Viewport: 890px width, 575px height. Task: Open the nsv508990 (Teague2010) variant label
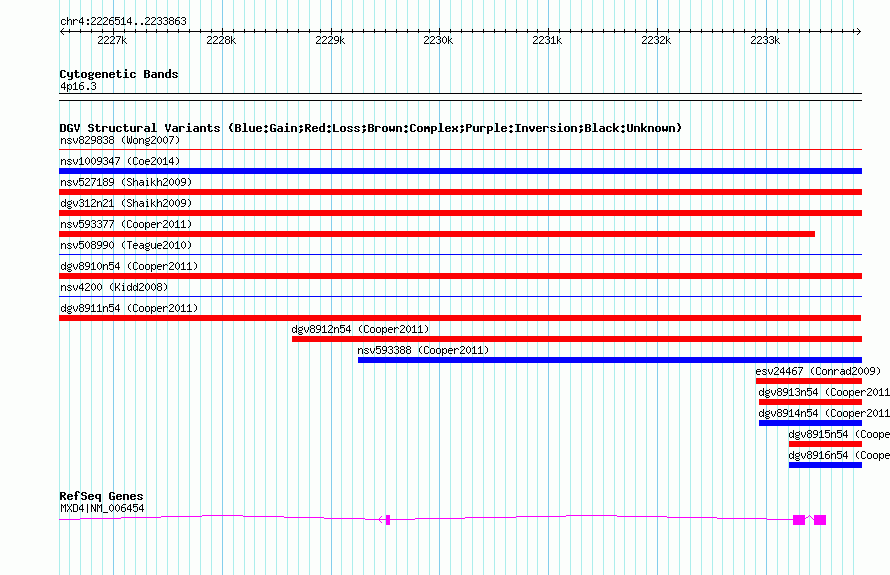(x=126, y=245)
